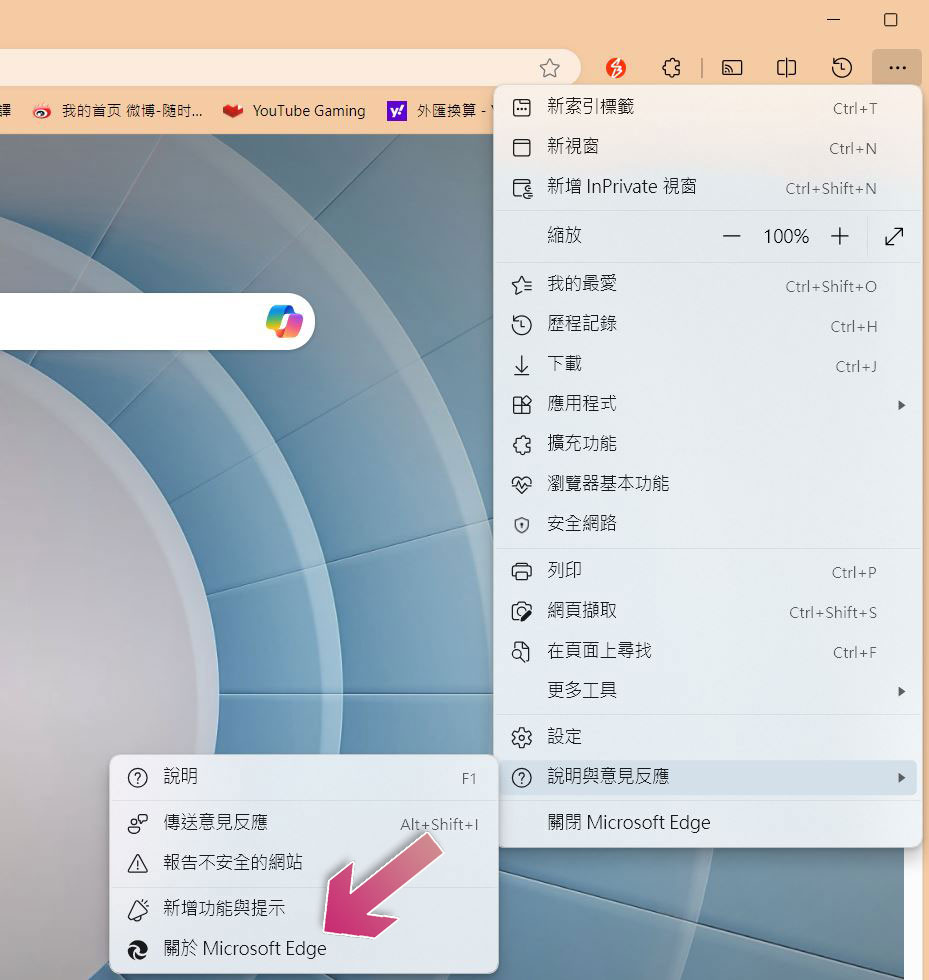The height and width of the screenshot is (980, 929).
Task: Open 設定 from the menu
Action: [x=564, y=737]
